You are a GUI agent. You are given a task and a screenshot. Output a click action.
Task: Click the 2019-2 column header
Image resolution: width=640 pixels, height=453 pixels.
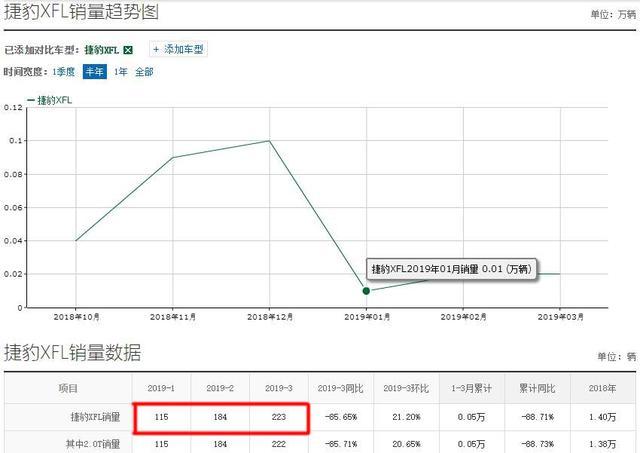click(x=220, y=388)
